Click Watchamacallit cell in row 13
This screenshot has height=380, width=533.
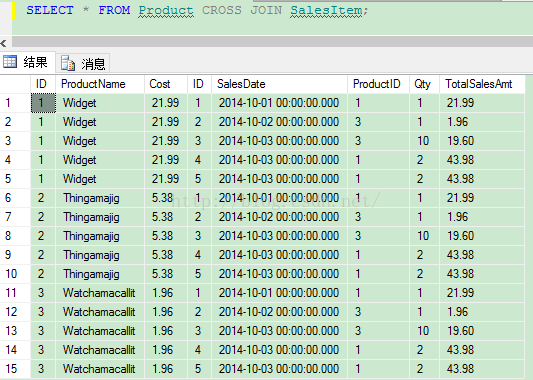pos(100,331)
